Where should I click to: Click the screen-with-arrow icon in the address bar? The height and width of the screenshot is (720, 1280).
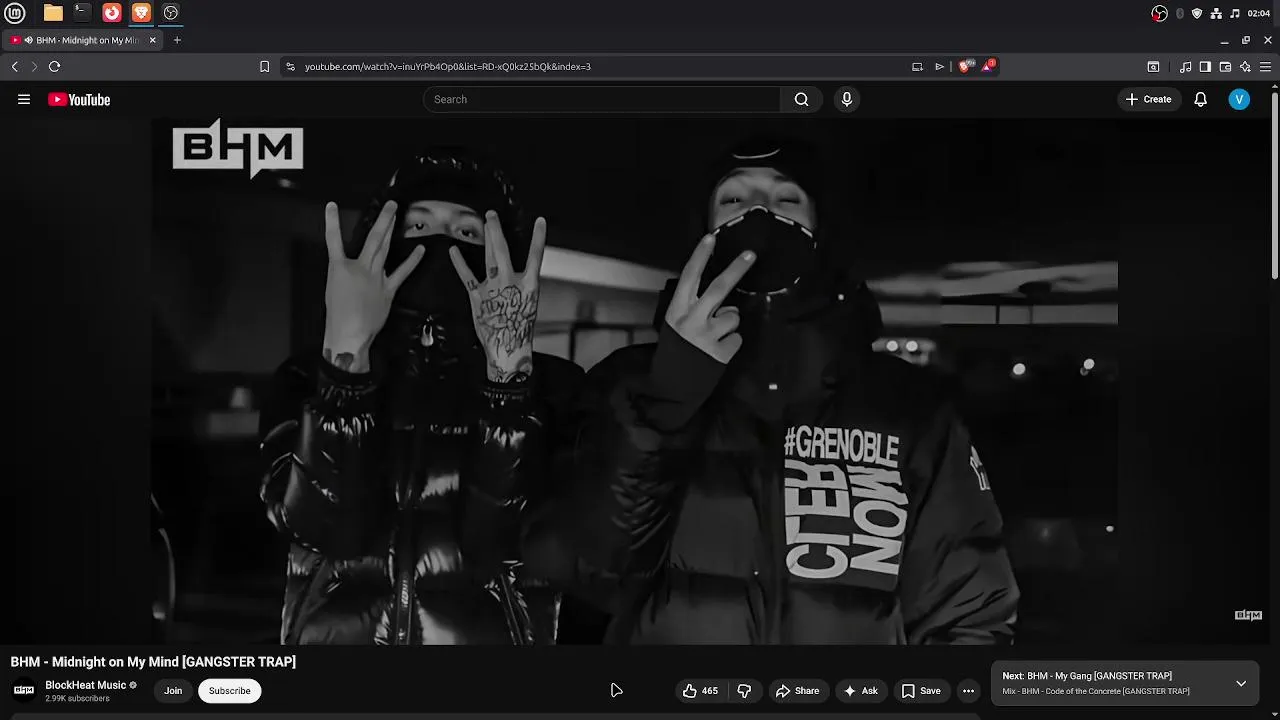(x=917, y=67)
